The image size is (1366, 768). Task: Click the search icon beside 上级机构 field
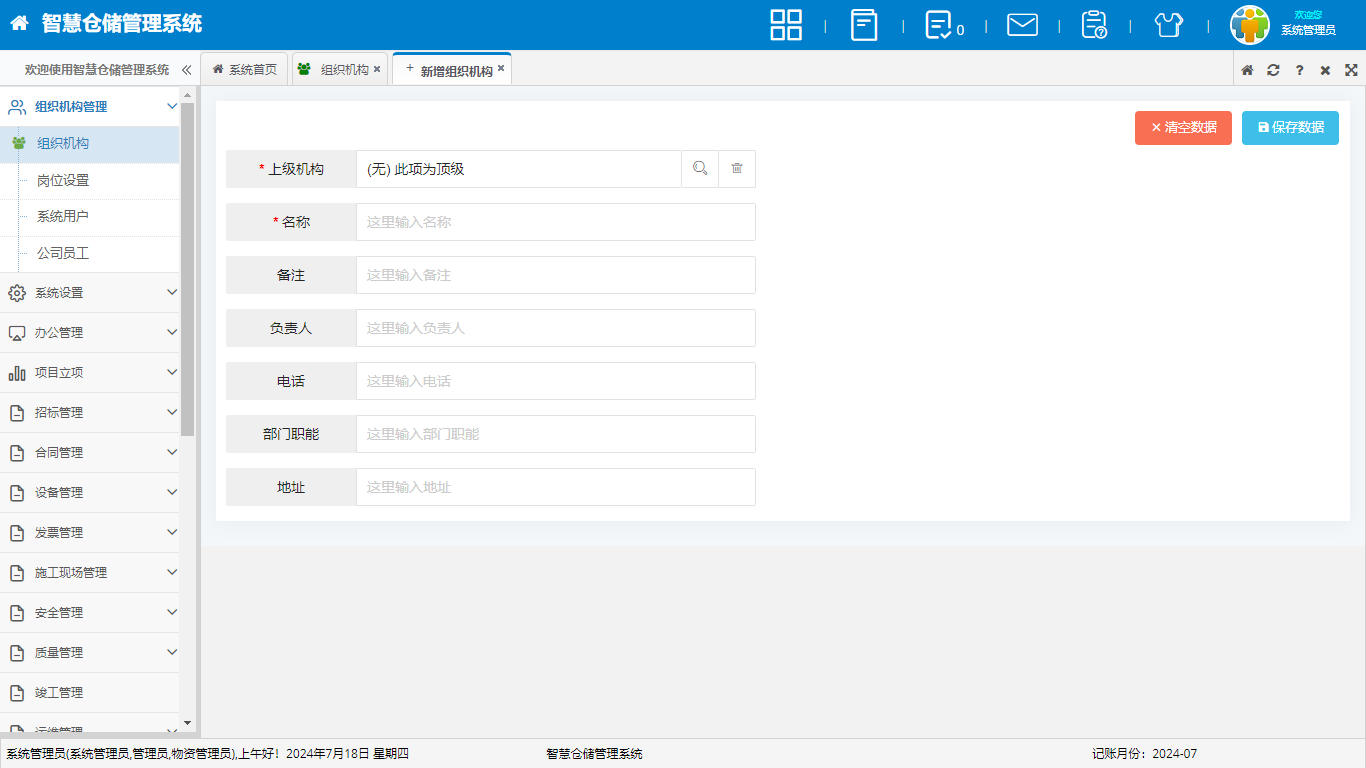[x=700, y=169]
